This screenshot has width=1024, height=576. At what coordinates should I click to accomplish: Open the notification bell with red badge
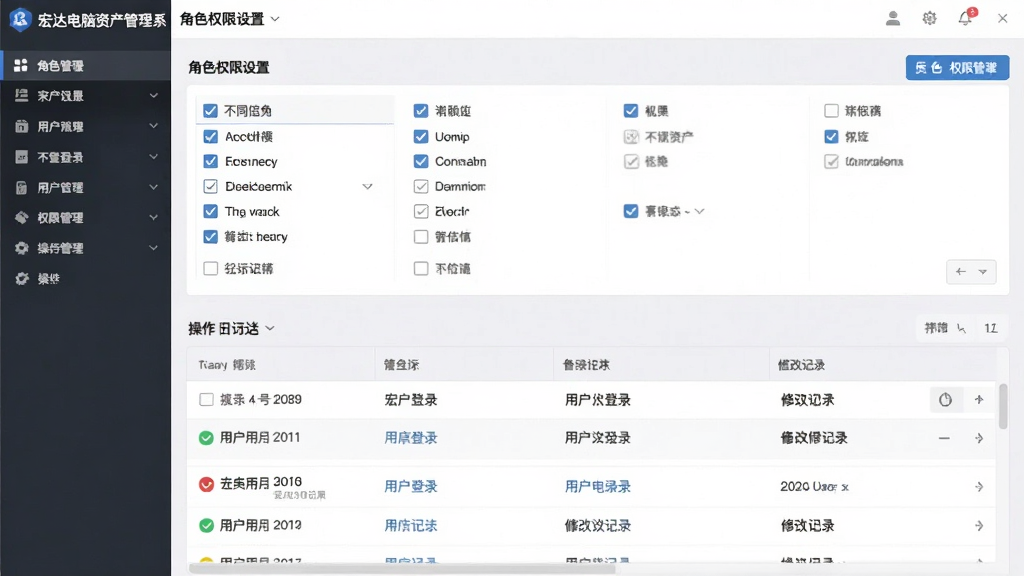coord(967,17)
